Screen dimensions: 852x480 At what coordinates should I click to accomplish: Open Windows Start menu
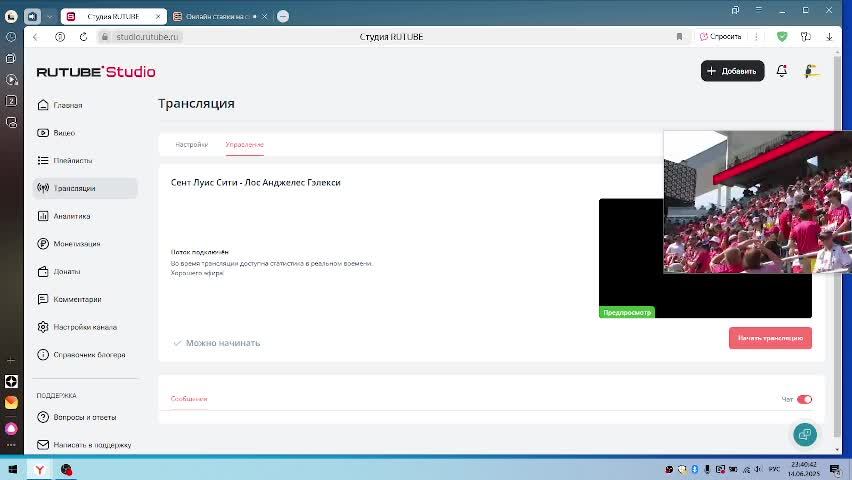(x=12, y=469)
